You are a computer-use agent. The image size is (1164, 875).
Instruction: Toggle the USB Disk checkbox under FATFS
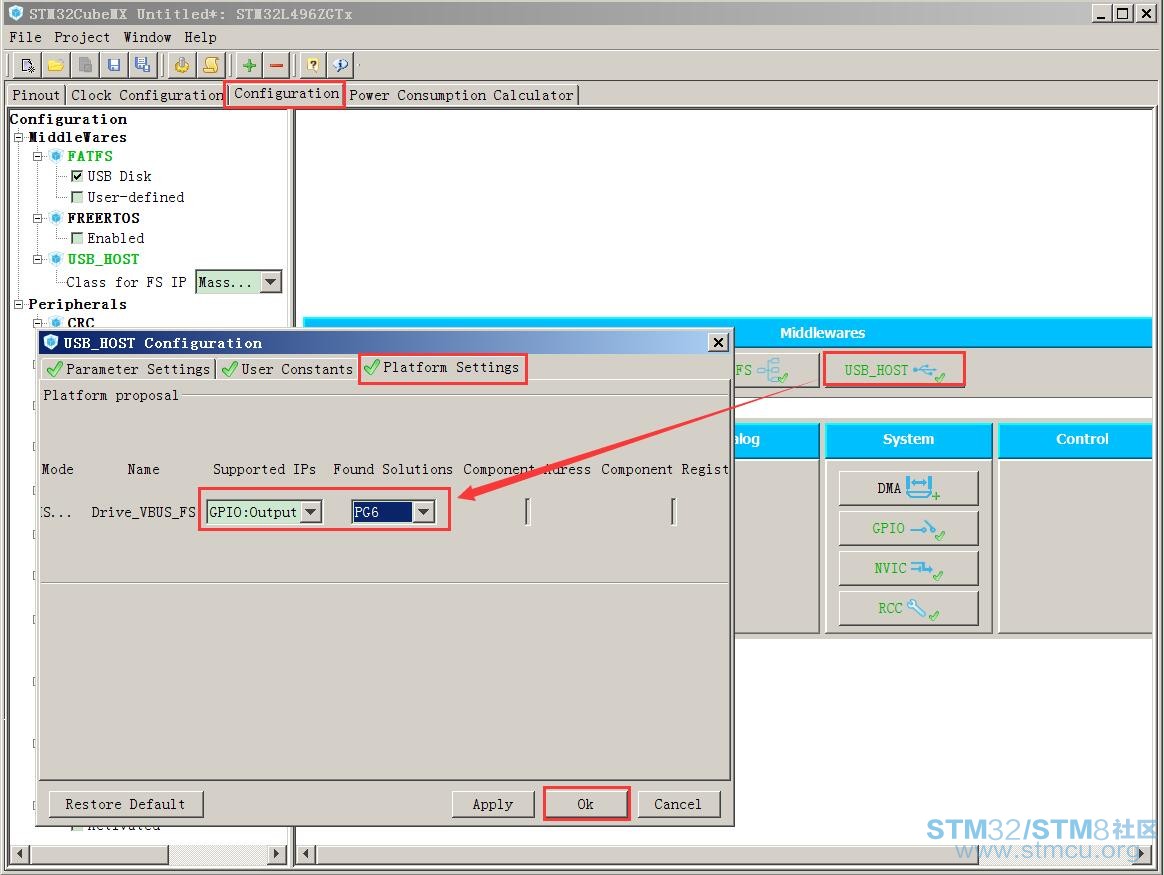[77, 177]
